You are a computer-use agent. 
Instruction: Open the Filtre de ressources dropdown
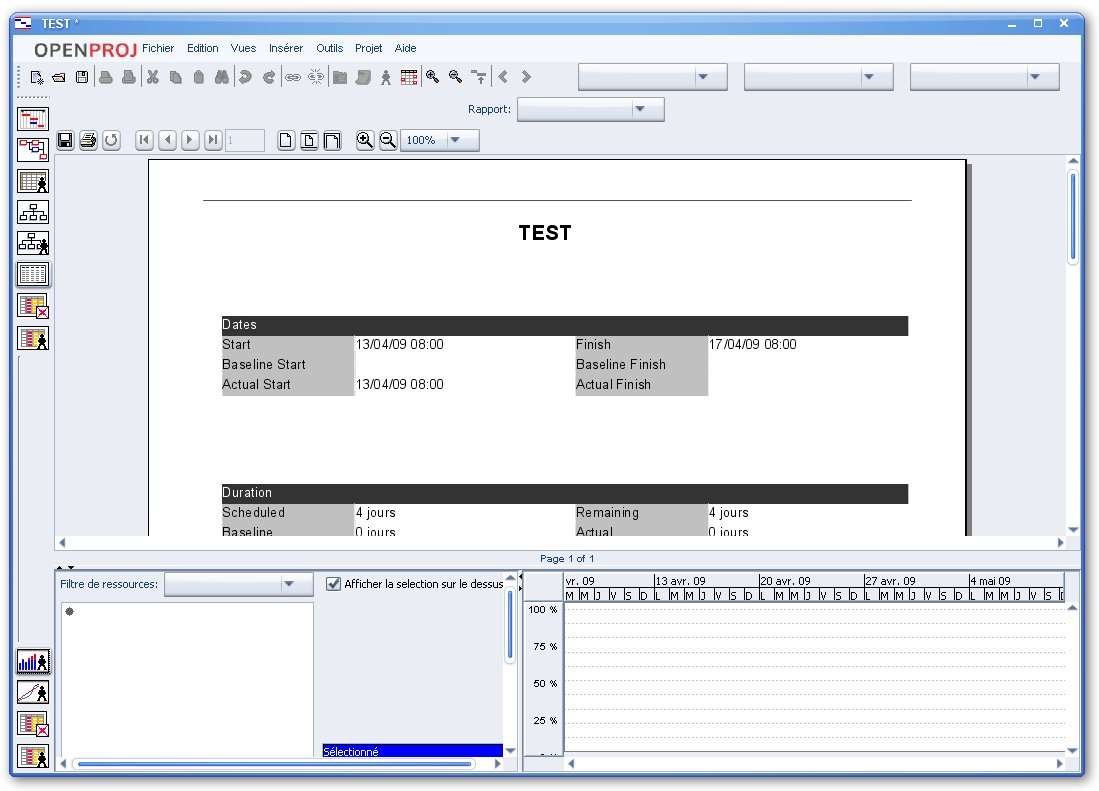click(x=290, y=584)
